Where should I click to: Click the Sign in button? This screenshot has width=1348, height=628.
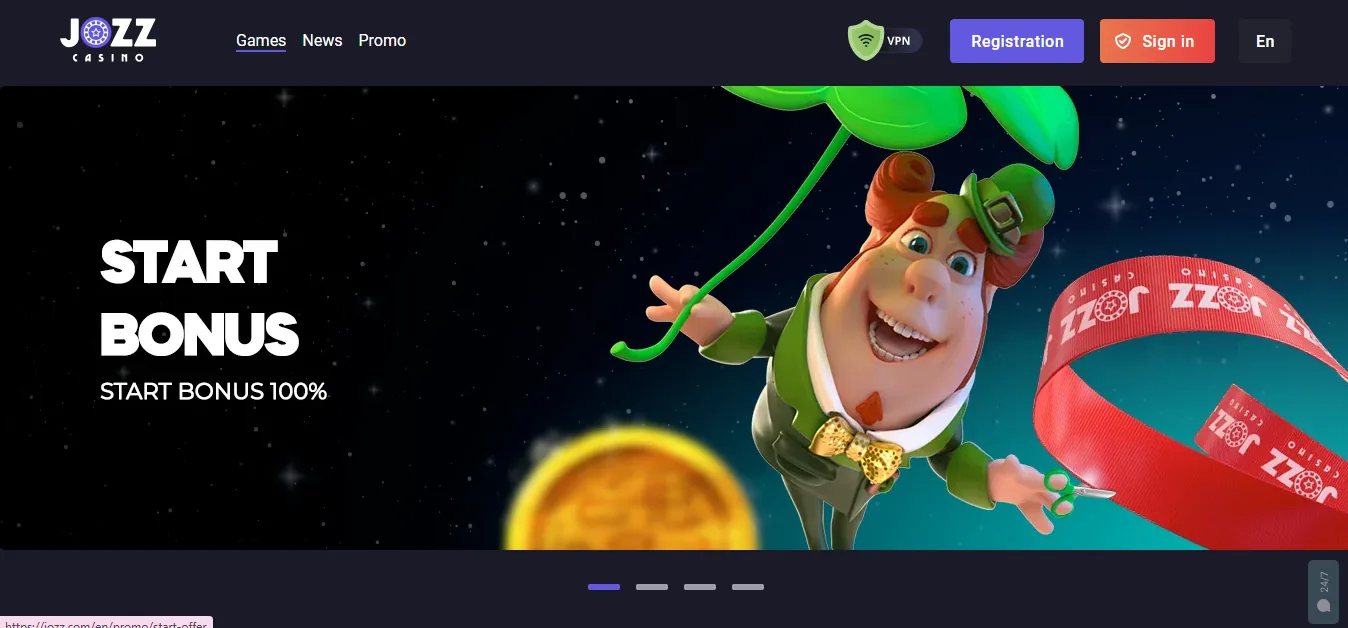[x=1157, y=41]
